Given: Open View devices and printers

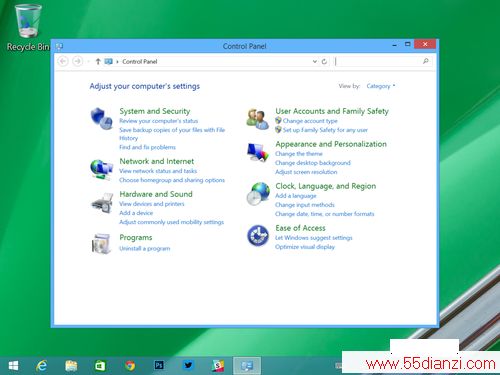Looking at the screenshot, I should 152,204.
